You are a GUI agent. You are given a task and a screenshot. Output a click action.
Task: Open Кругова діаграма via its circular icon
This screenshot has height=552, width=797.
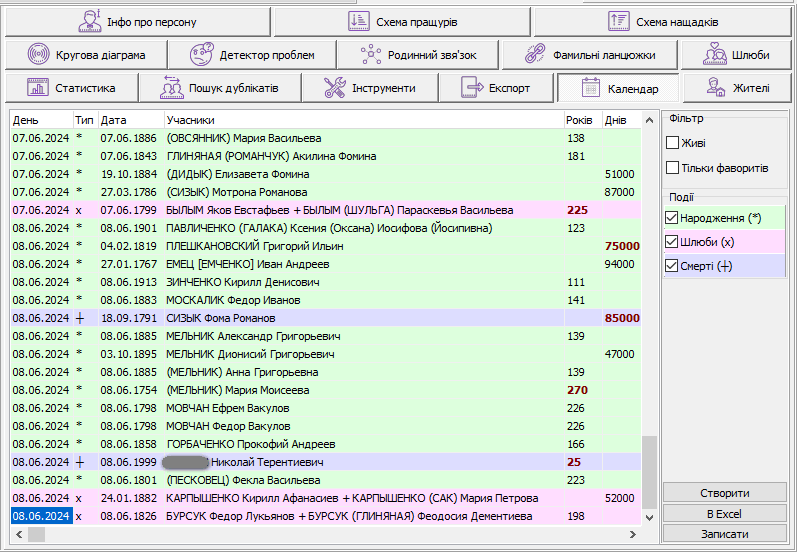(40, 54)
